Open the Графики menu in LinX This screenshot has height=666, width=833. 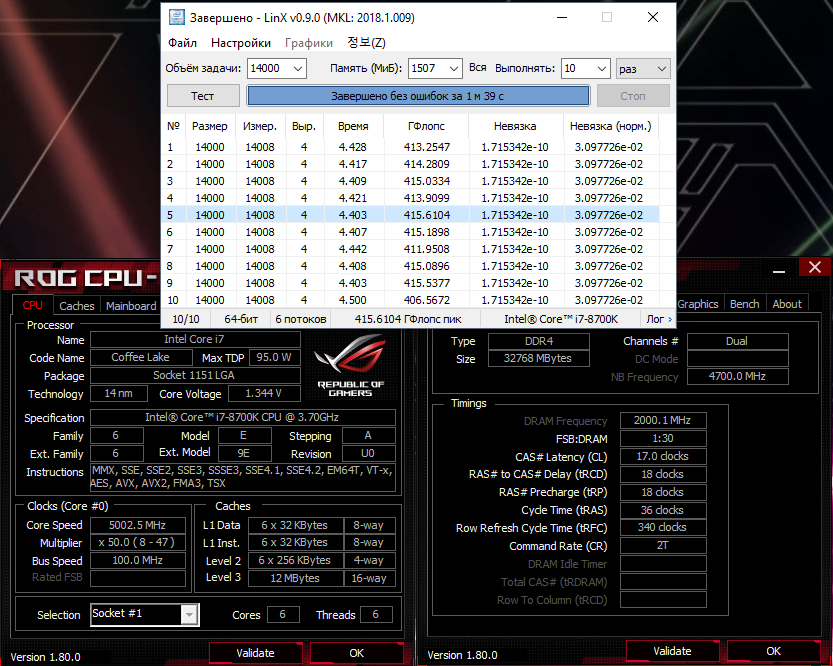309,43
